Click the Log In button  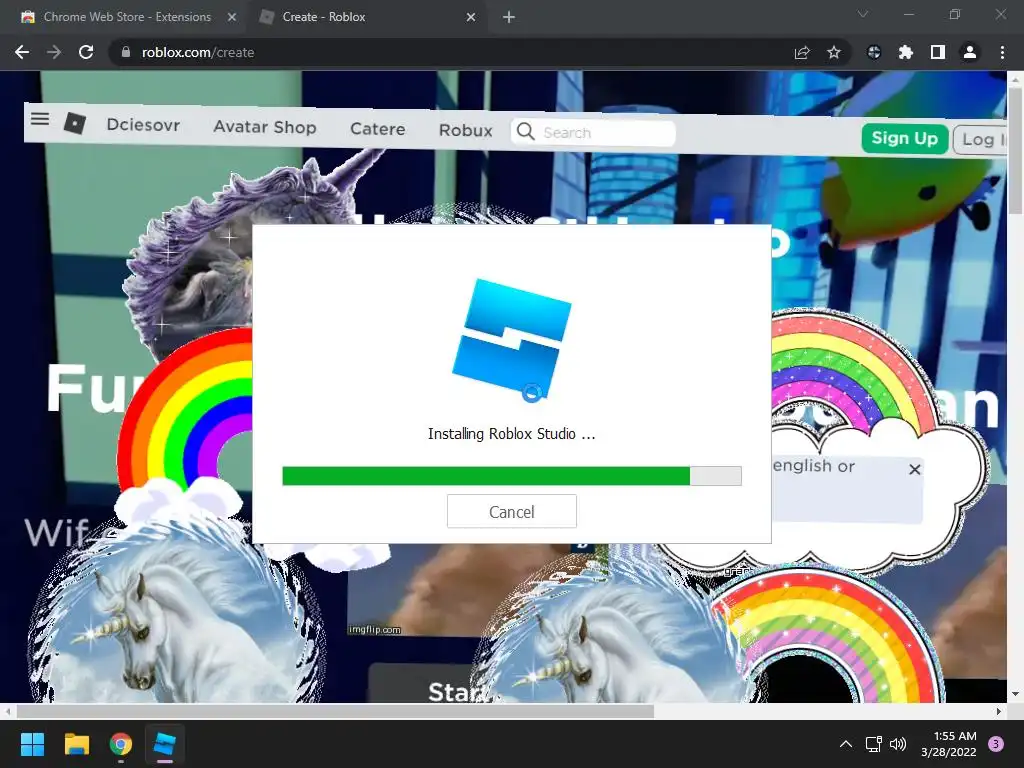pyautogui.click(x=980, y=140)
